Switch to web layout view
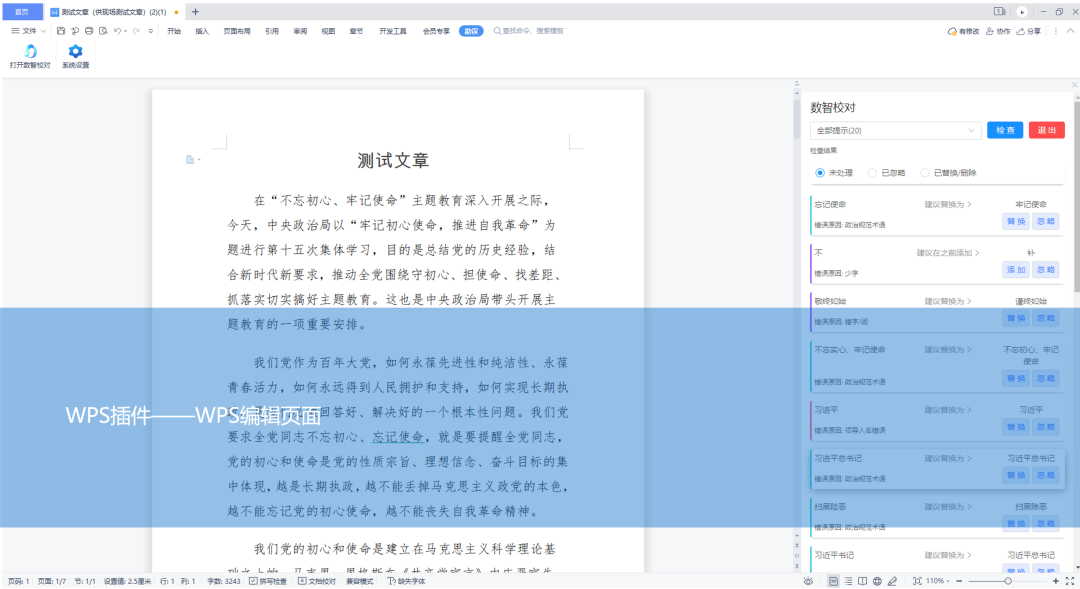 tap(877, 581)
